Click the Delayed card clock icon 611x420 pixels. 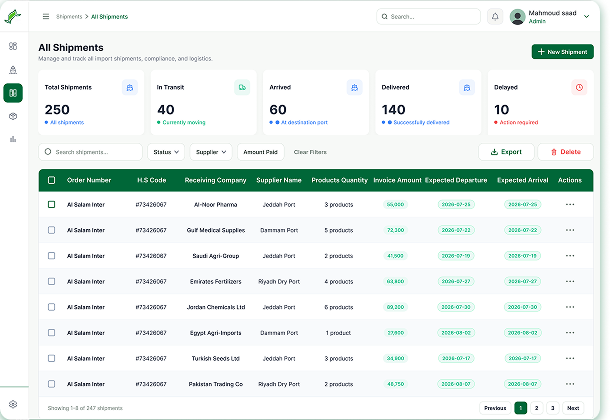[x=579, y=87]
